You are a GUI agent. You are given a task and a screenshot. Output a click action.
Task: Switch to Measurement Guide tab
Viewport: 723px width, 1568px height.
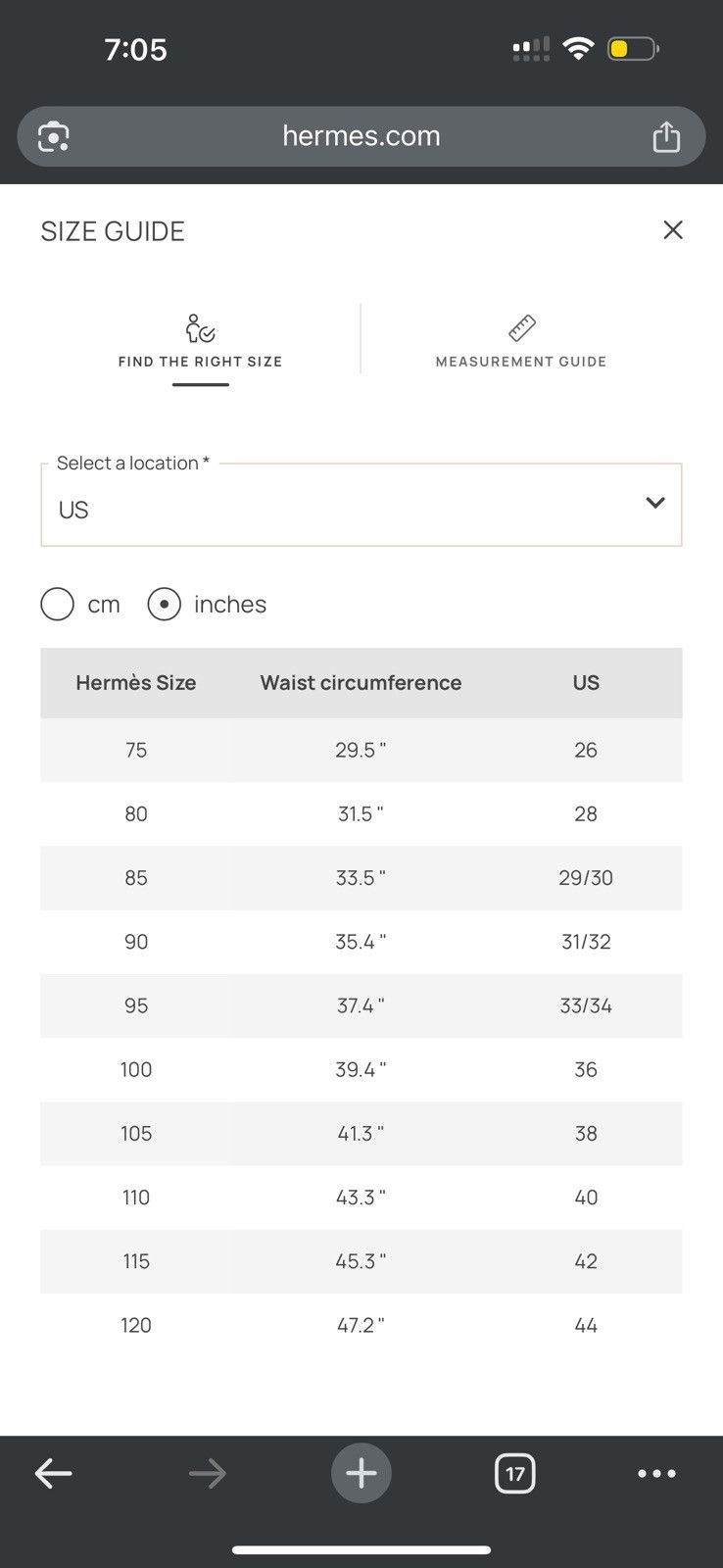pos(521,362)
